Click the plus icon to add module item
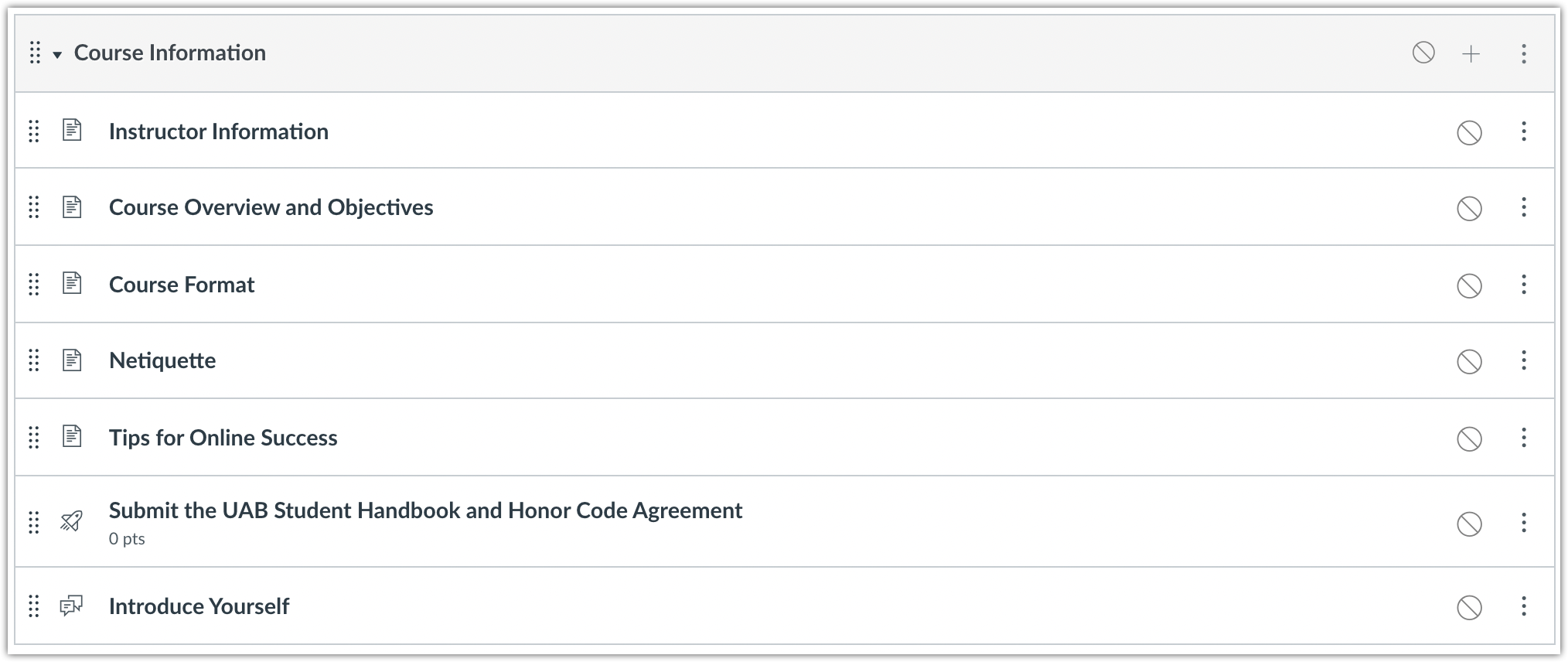Image resolution: width=1568 pixels, height=662 pixels. [1471, 53]
